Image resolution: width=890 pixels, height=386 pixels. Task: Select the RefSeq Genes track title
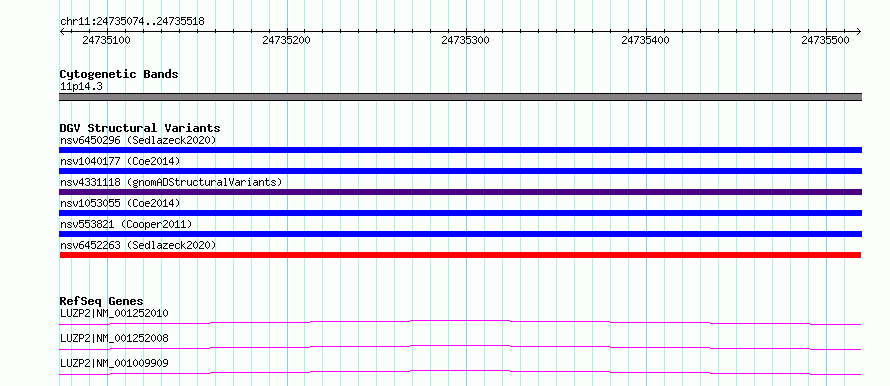pos(102,301)
